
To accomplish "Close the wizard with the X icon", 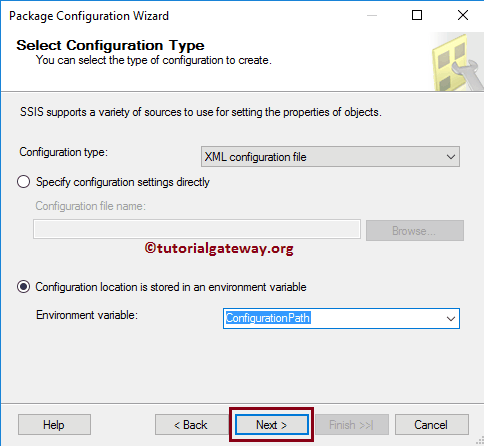I will 463,15.
